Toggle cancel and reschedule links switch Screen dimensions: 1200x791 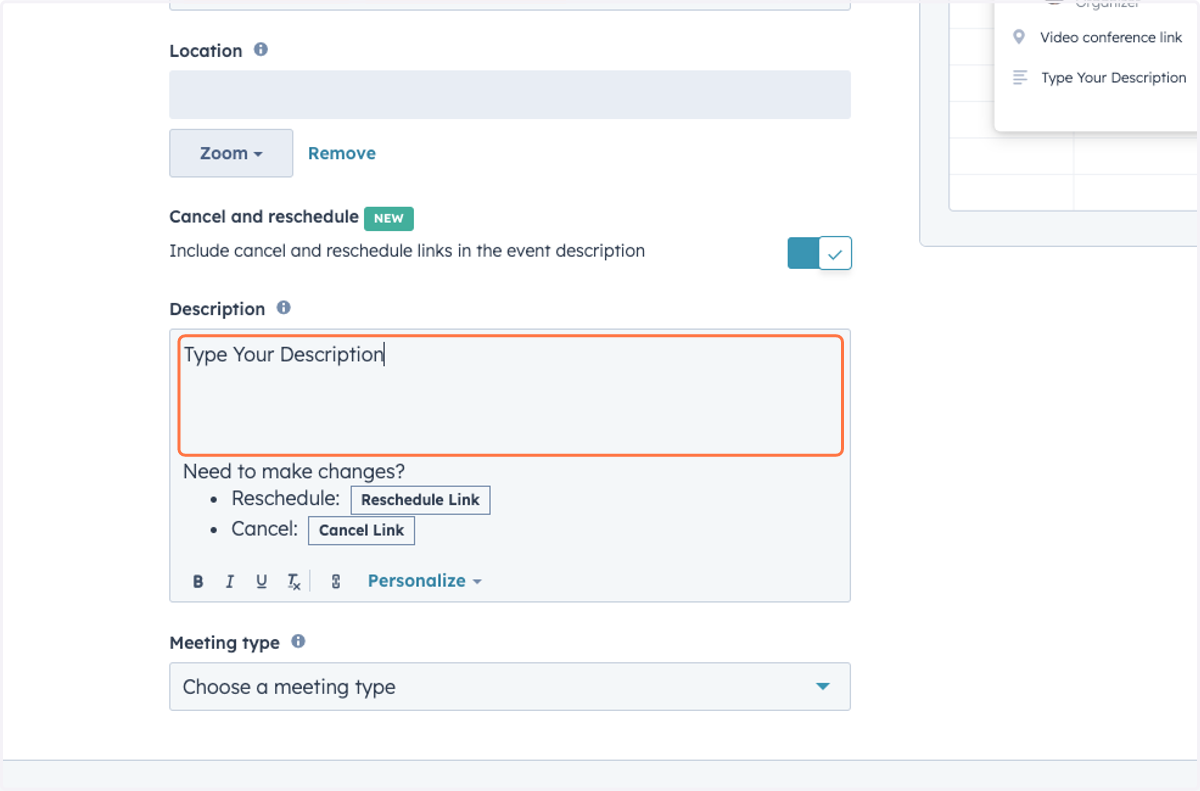(819, 253)
